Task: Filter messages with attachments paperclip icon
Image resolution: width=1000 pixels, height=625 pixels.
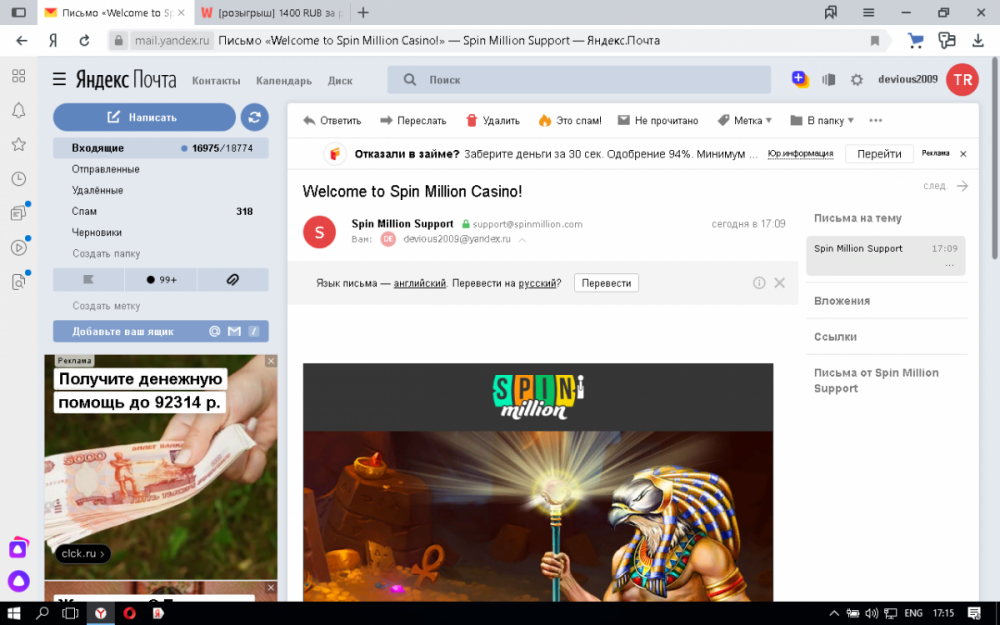Action: pos(233,280)
